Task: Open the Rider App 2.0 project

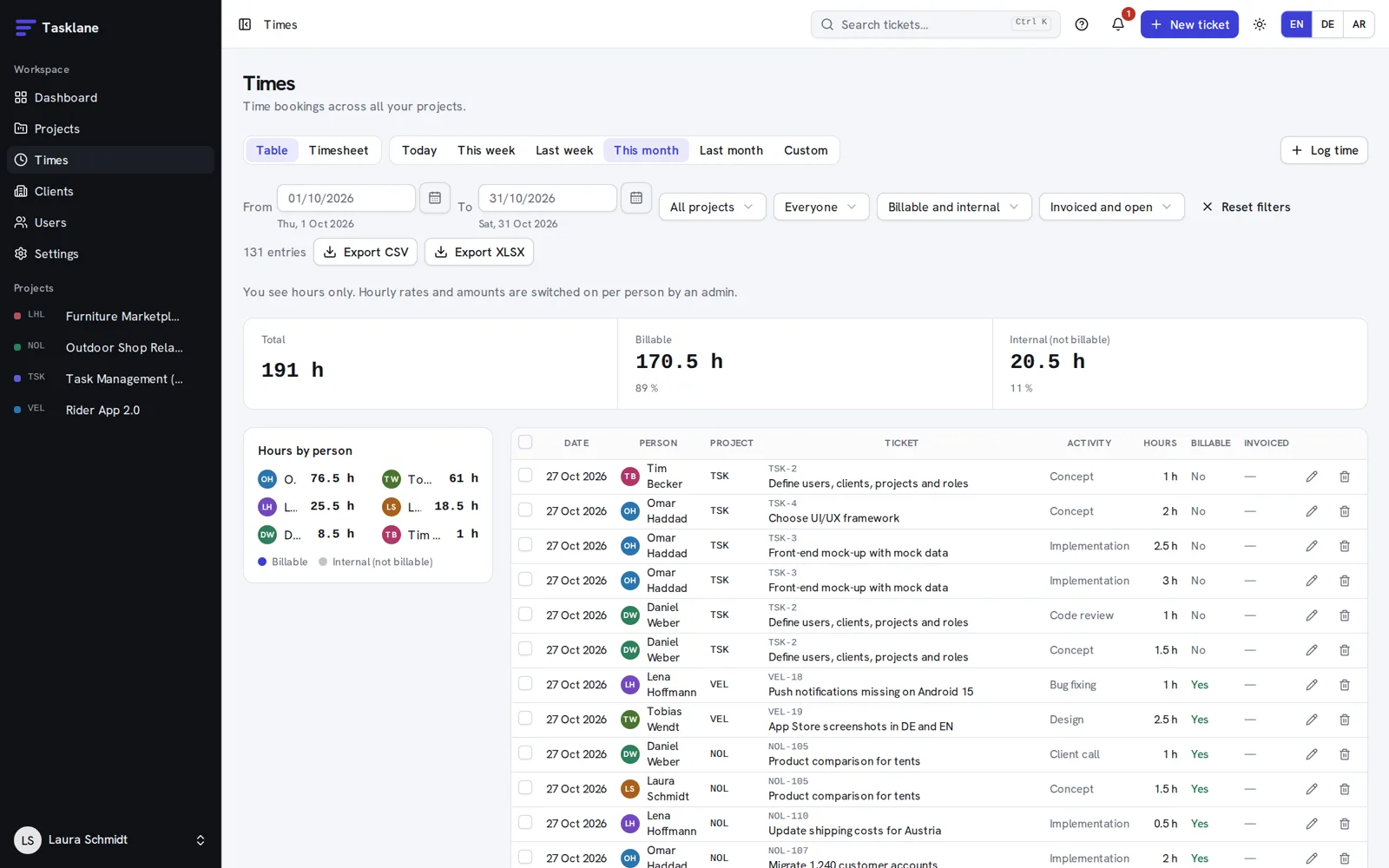Action: (110, 410)
